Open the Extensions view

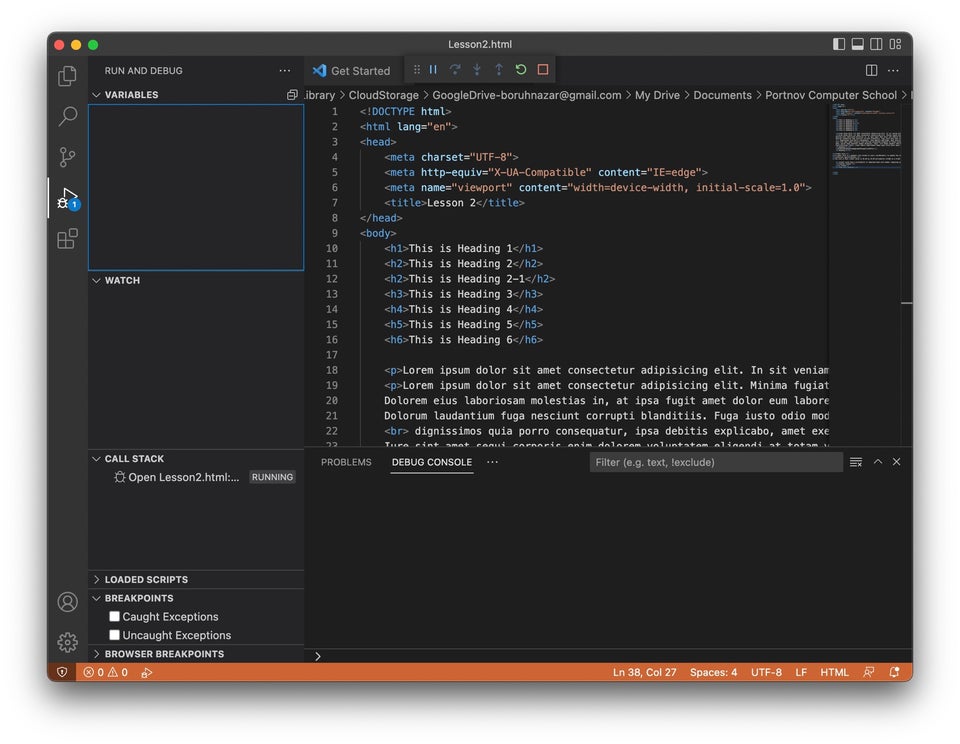coord(67,239)
